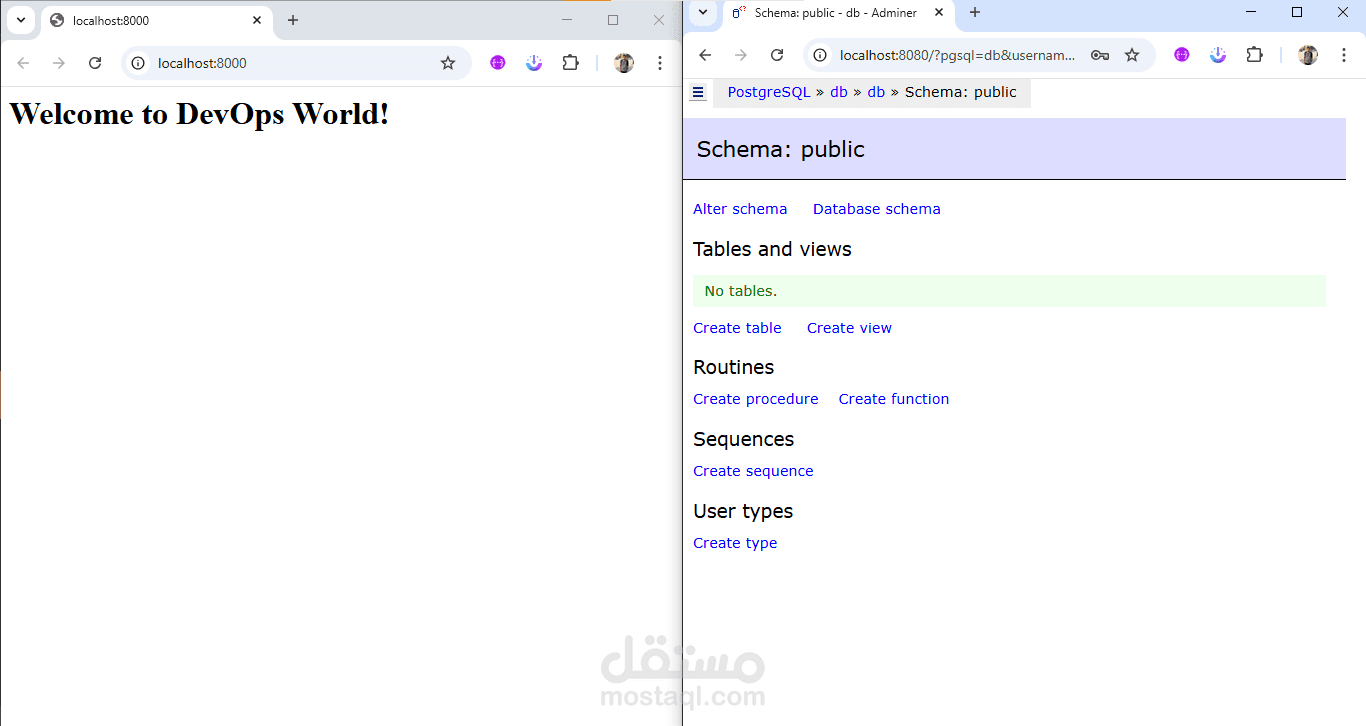Screen dimensions: 1366x726
Task: View site information for localhost:8080
Action: [x=821, y=55]
